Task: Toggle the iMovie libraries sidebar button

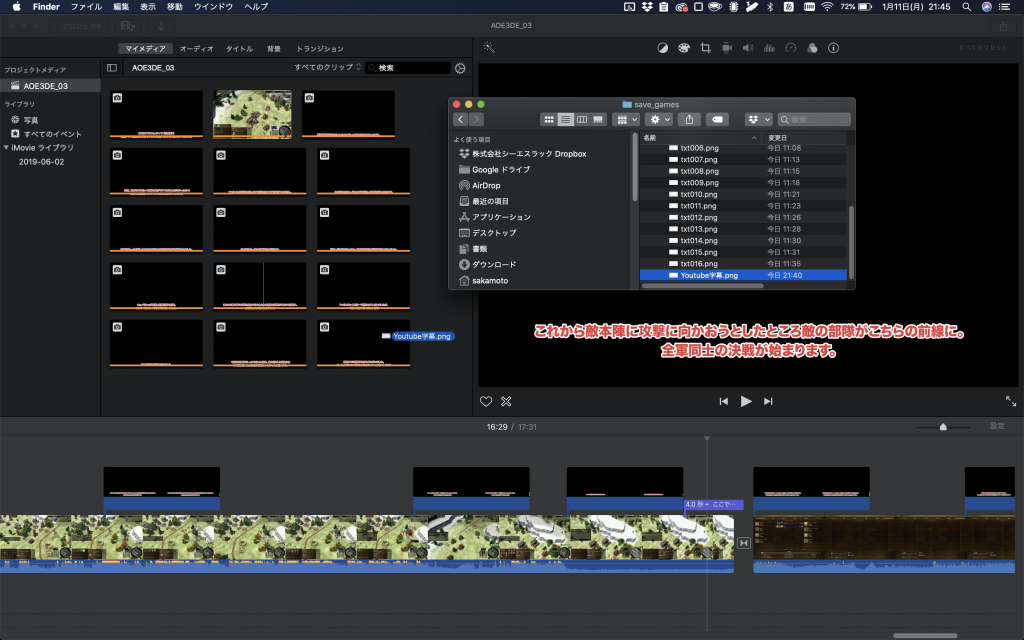Action: (x=112, y=68)
